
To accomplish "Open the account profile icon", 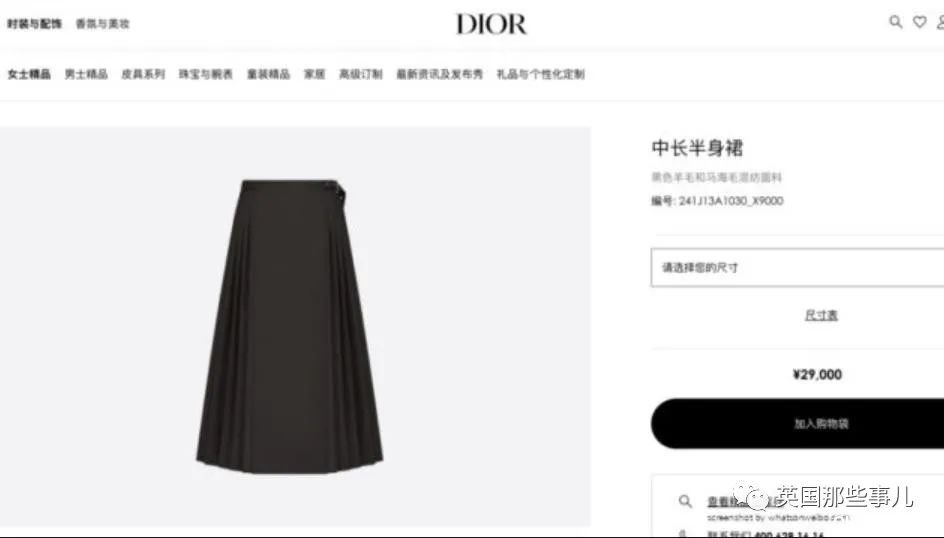I will click(940, 22).
